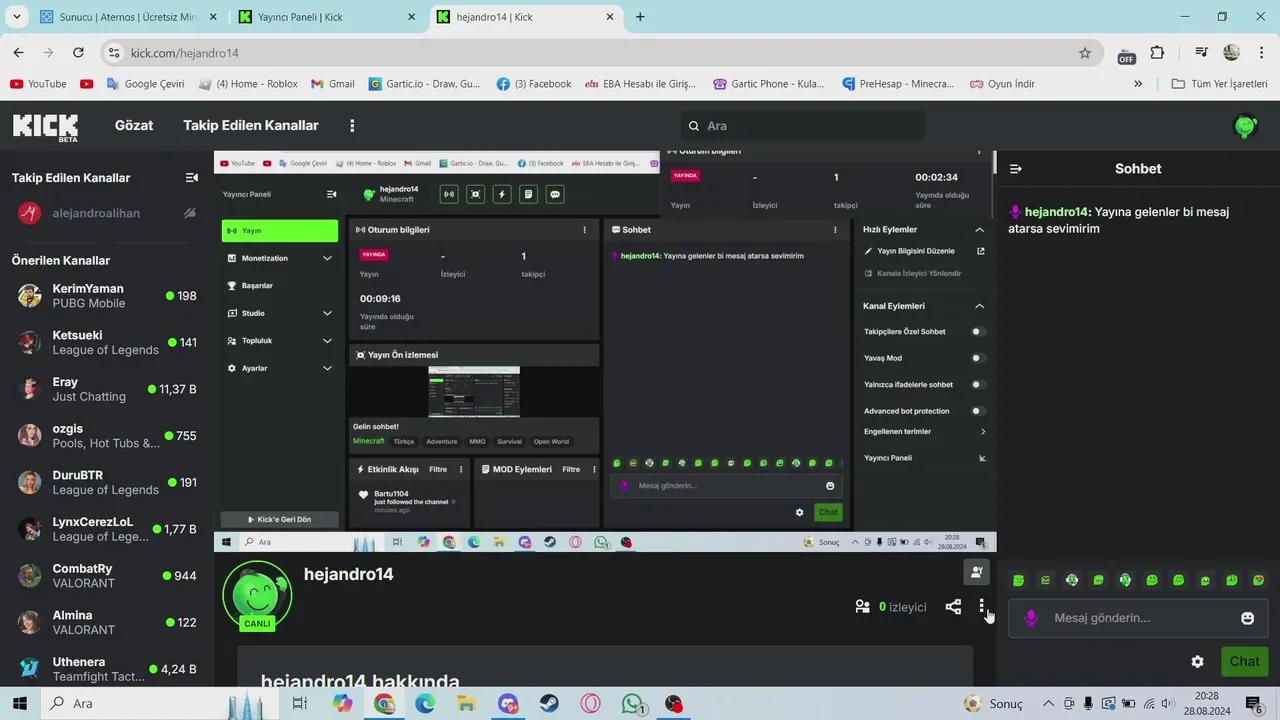The height and width of the screenshot is (720, 1280).
Task: Open the chat users icon above viewer count
Action: click(x=976, y=572)
